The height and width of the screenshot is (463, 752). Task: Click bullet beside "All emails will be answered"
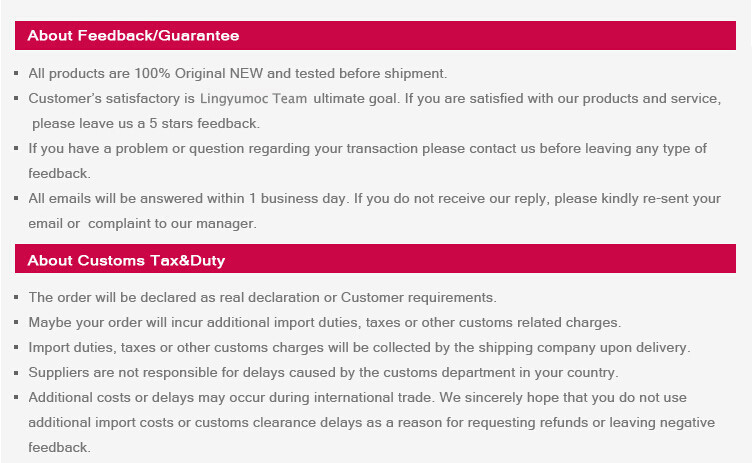[x=17, y=199]
